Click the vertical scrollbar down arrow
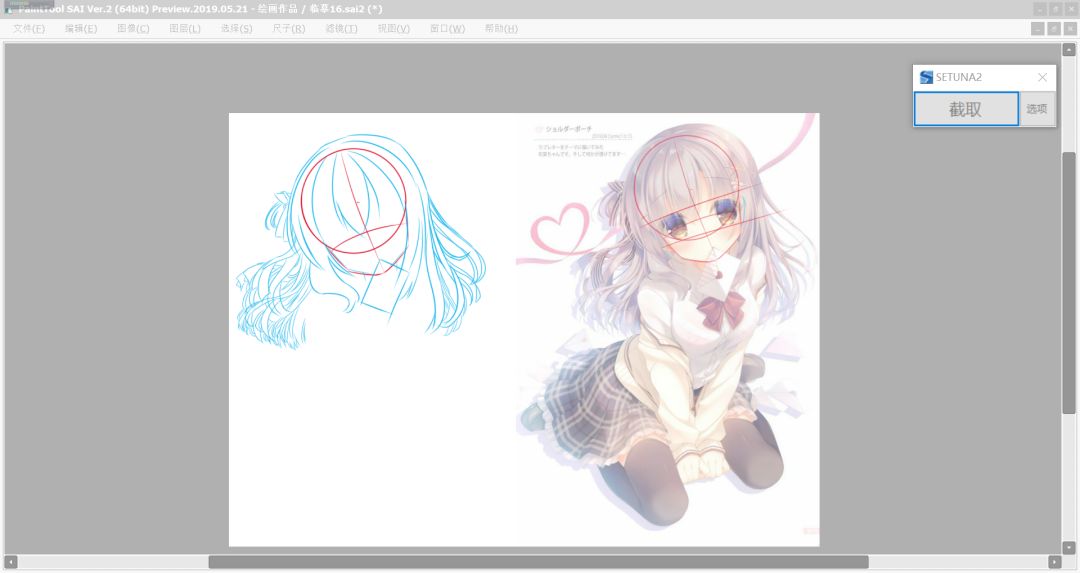This screenshot has height=573, width=1080. 1068,548
